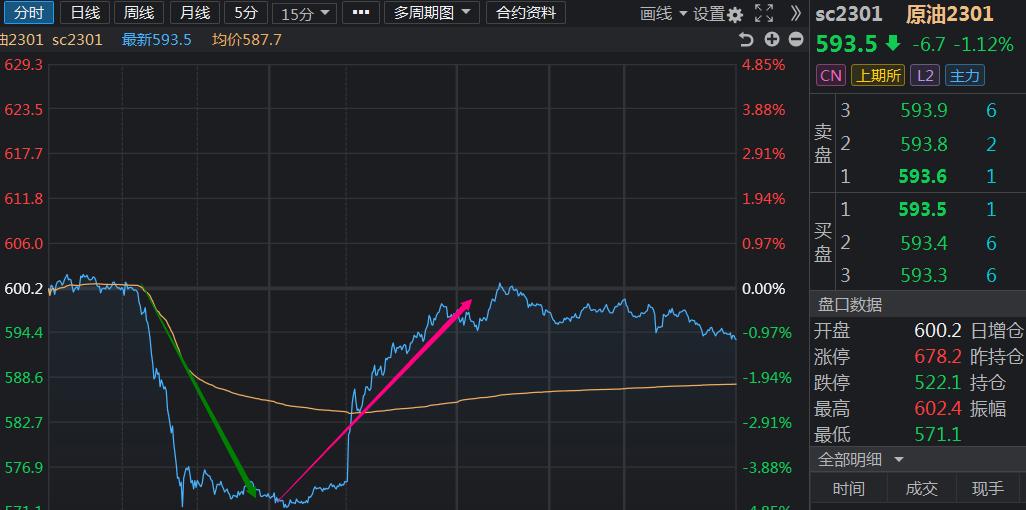Switch to 日线 daily chart tab
This screenshot has height=510, width=1026.
84,12
